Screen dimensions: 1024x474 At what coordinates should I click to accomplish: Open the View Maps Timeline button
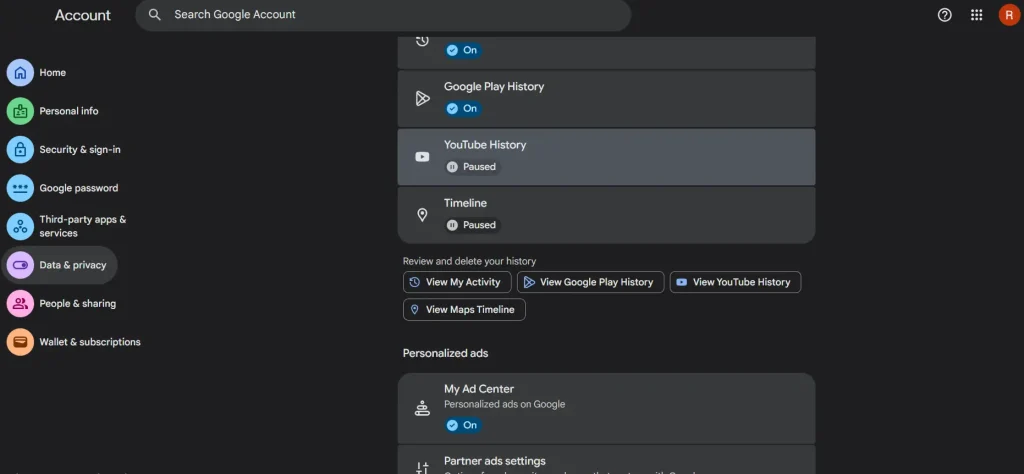[464, 309]
